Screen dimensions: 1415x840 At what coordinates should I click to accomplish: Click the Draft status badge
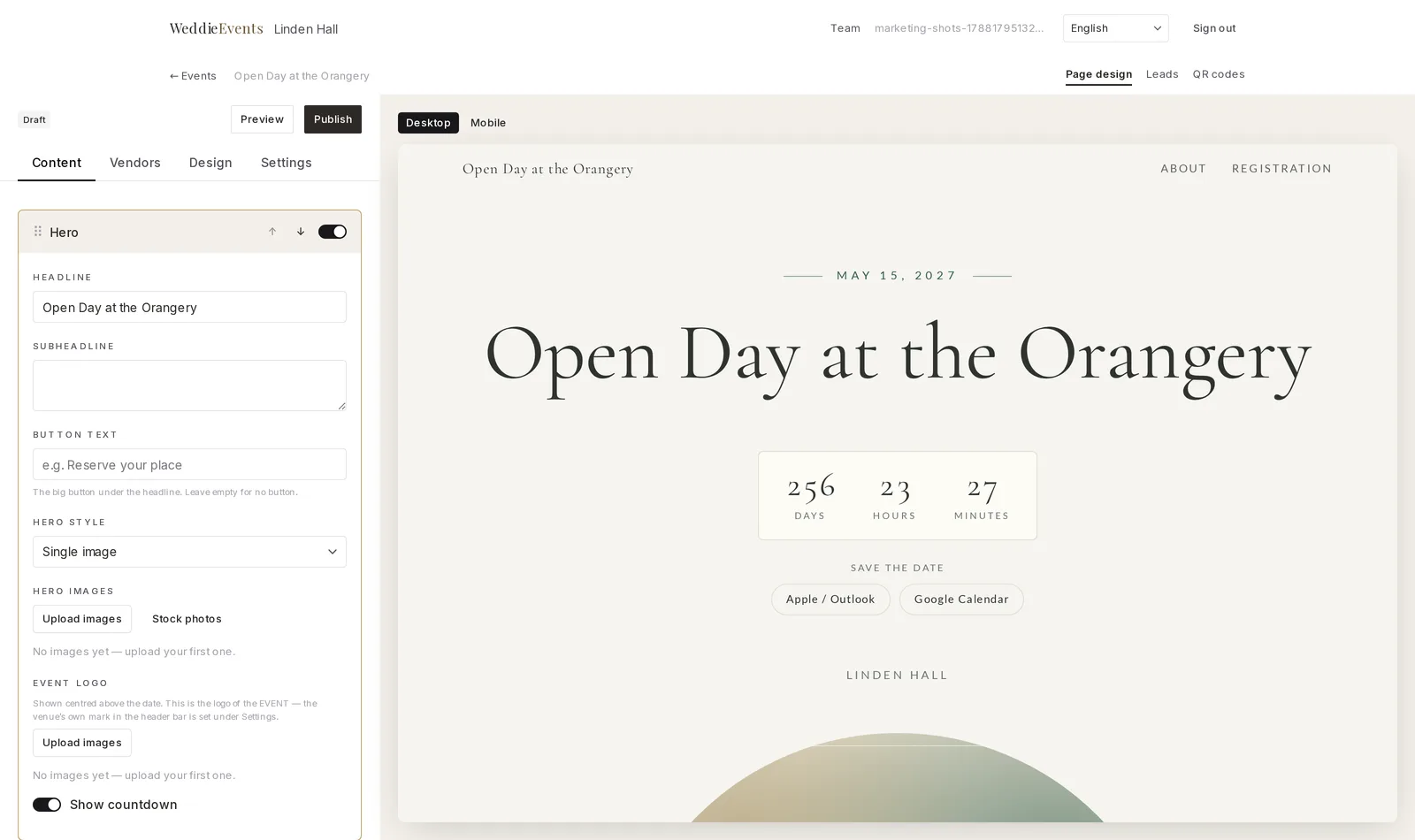[x=34, y=119]
